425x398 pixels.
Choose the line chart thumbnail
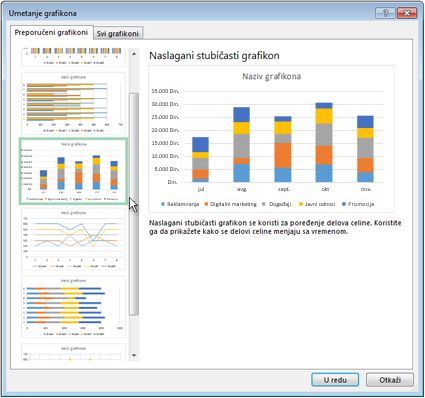74,239
